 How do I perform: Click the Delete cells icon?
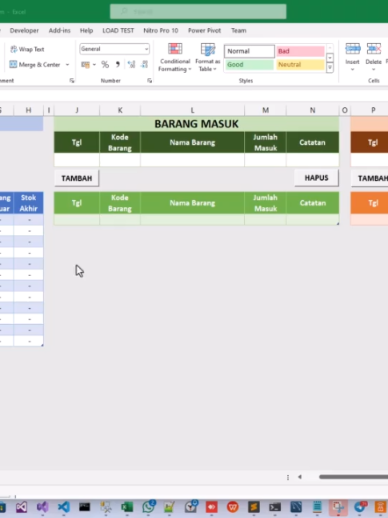374,49
